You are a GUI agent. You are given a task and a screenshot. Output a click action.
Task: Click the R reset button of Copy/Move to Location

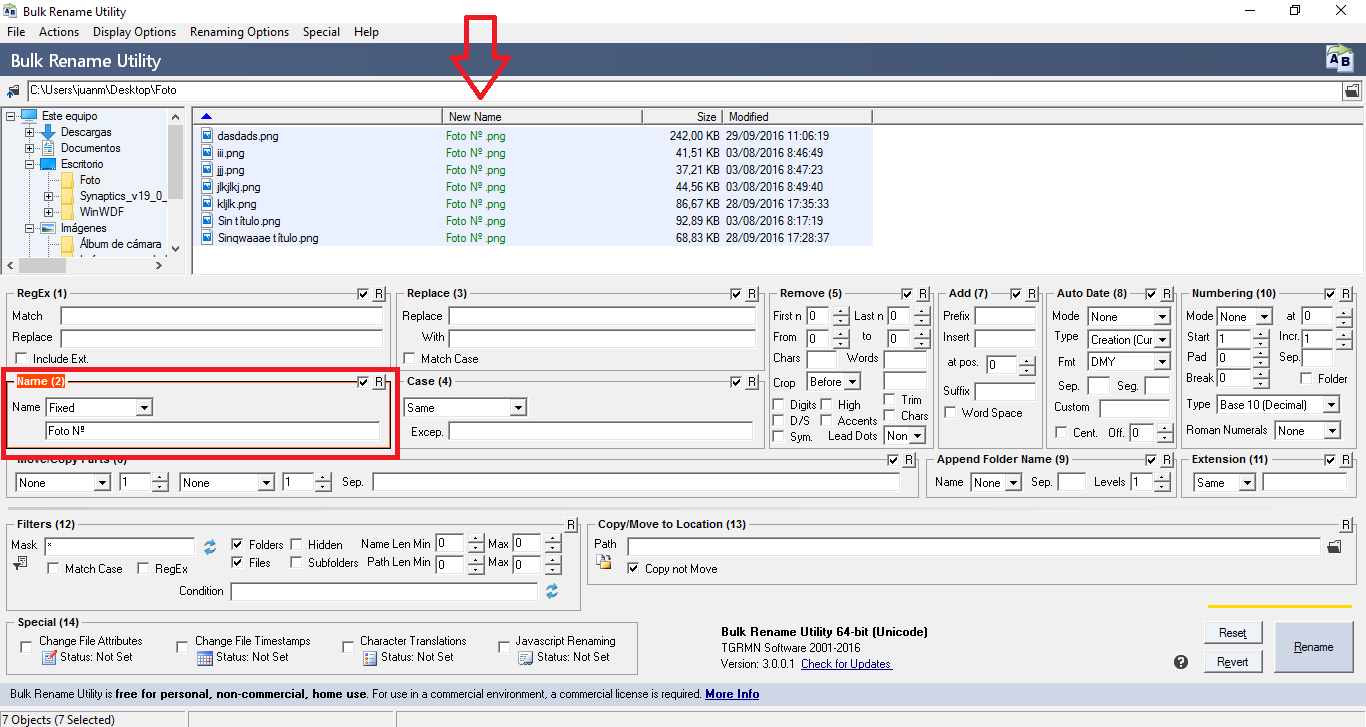point(1345,525)
